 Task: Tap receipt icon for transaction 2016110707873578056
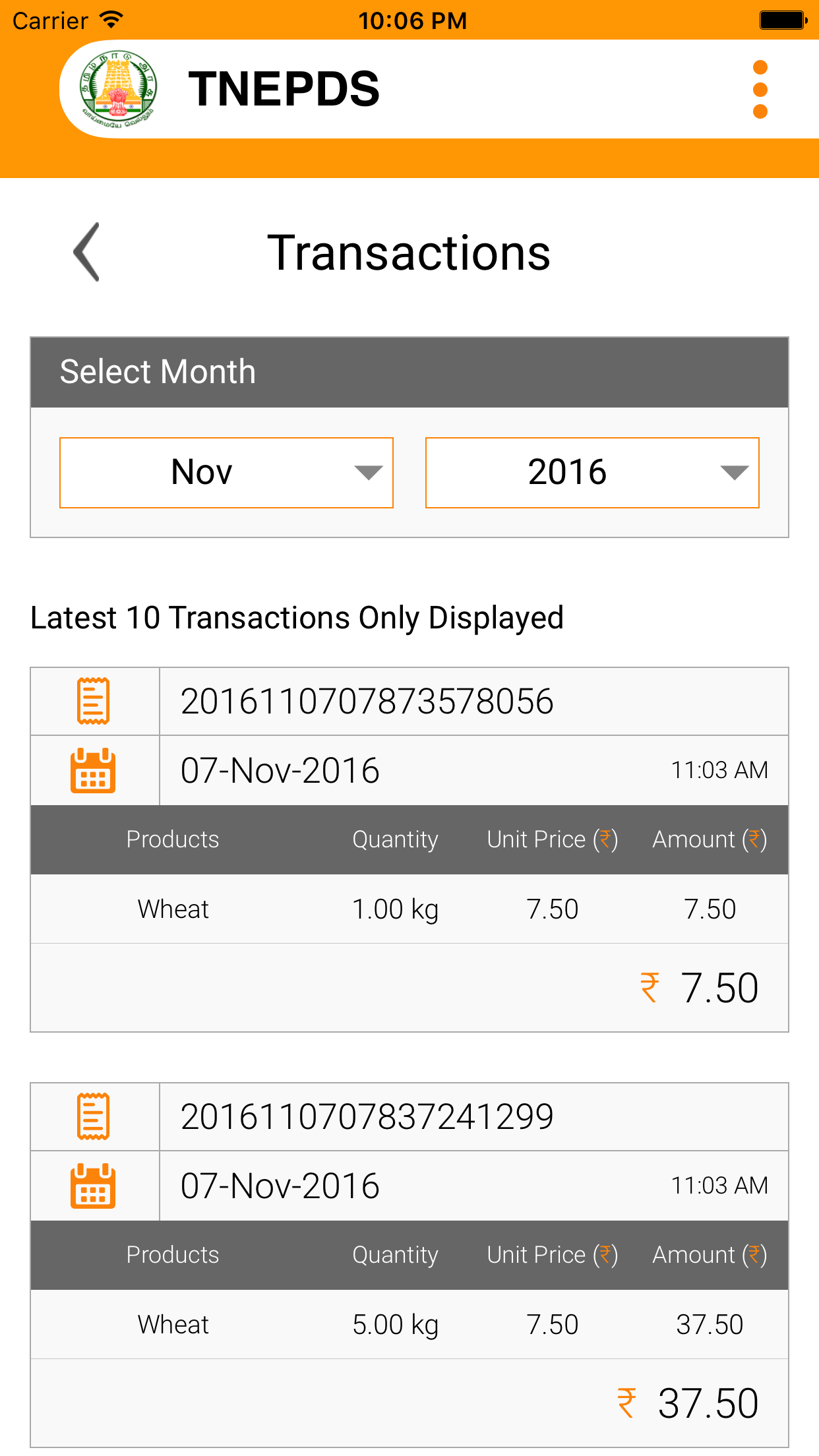click(94, 701)
